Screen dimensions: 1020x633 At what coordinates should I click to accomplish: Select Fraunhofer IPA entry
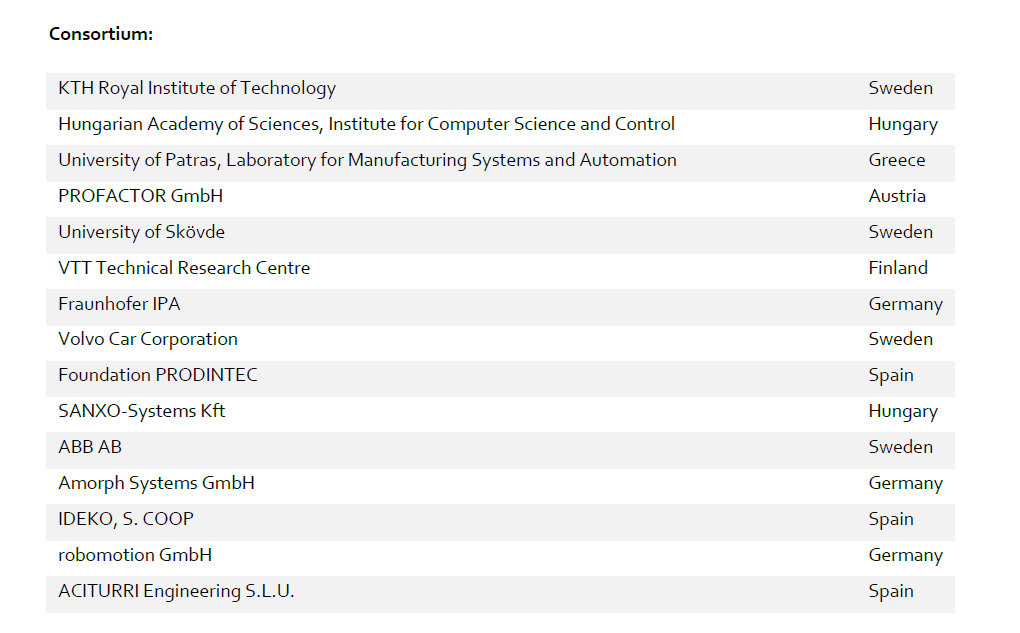[x=119, y=304]
